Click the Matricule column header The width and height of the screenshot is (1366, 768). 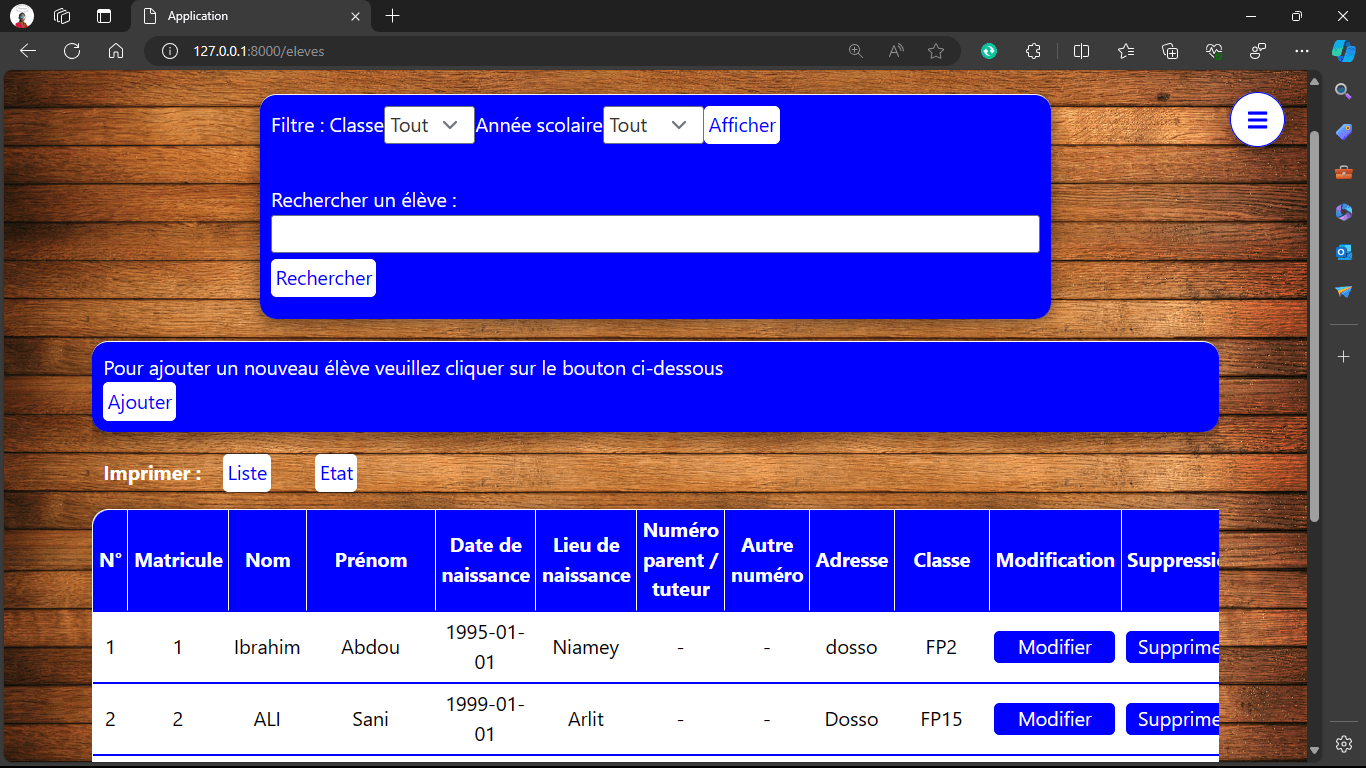pyautogui.click(x=178, y=560)
